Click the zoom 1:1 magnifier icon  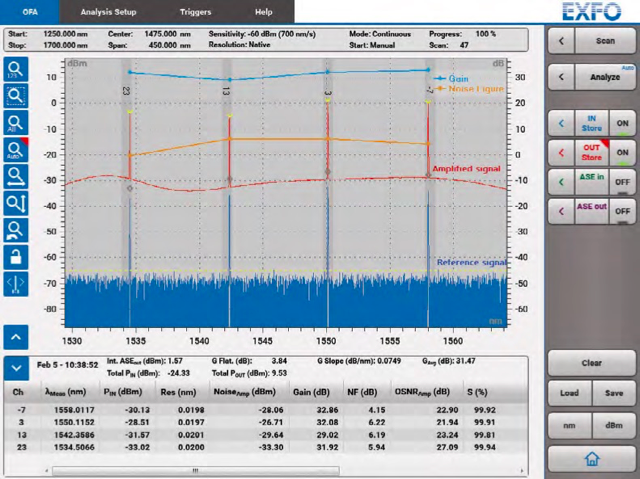(16, 70)
